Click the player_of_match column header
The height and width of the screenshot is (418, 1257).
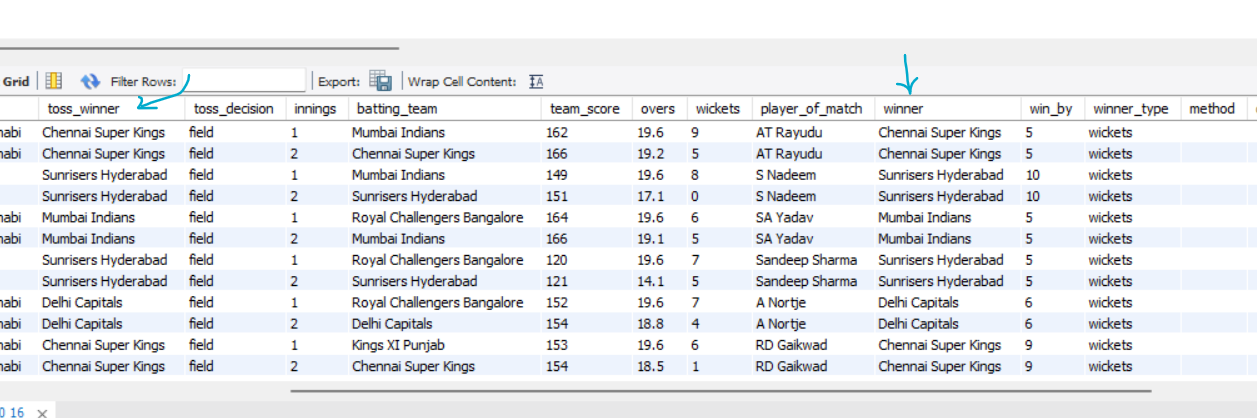point(812,108)
